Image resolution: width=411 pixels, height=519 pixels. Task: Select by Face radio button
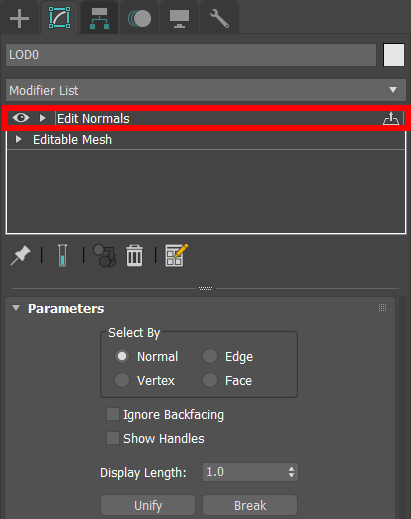(210, 380)
